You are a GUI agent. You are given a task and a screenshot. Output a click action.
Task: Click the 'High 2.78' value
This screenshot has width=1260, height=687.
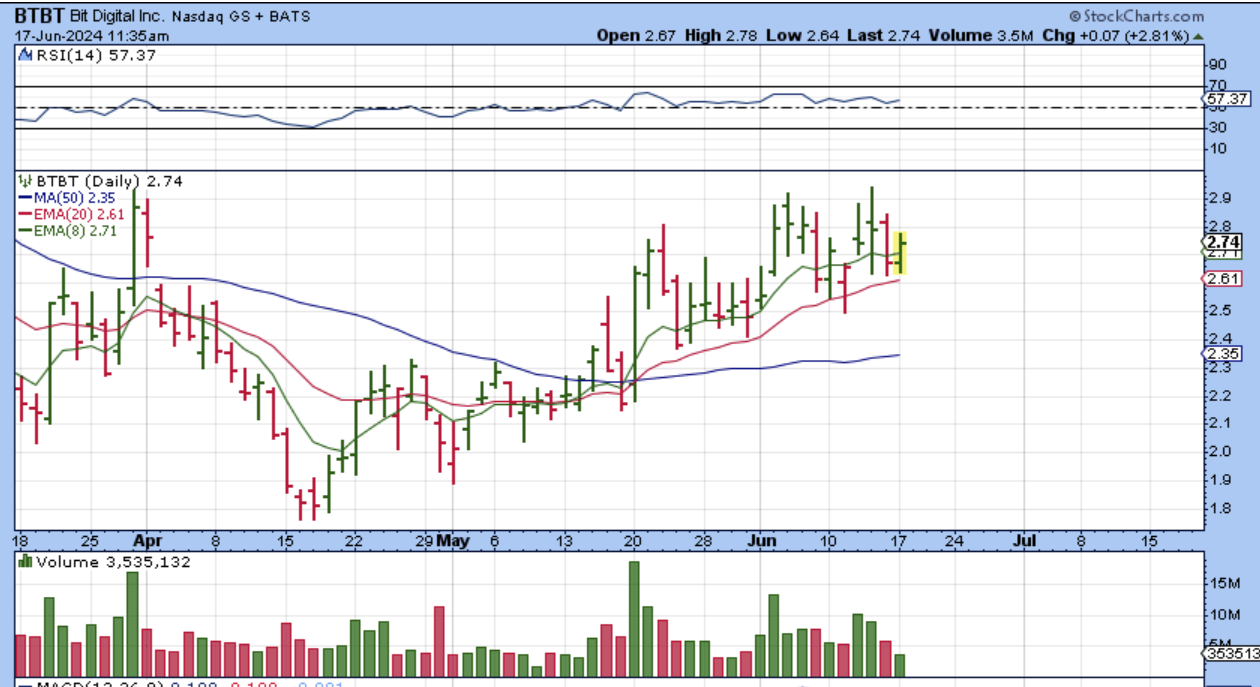[x=719, y=36]
